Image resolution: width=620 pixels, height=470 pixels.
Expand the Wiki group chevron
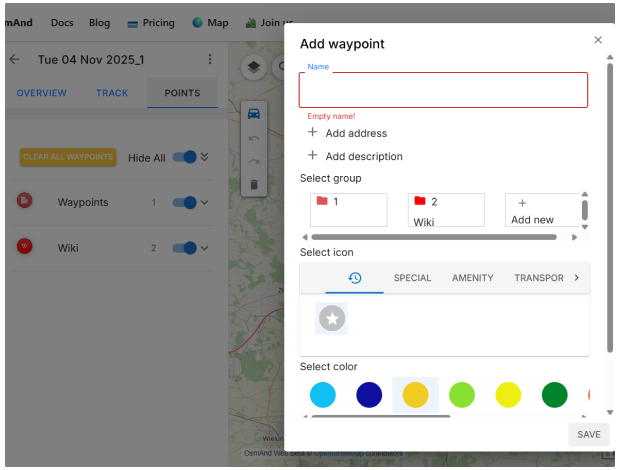pyautogui.click(x=205, y=248)
